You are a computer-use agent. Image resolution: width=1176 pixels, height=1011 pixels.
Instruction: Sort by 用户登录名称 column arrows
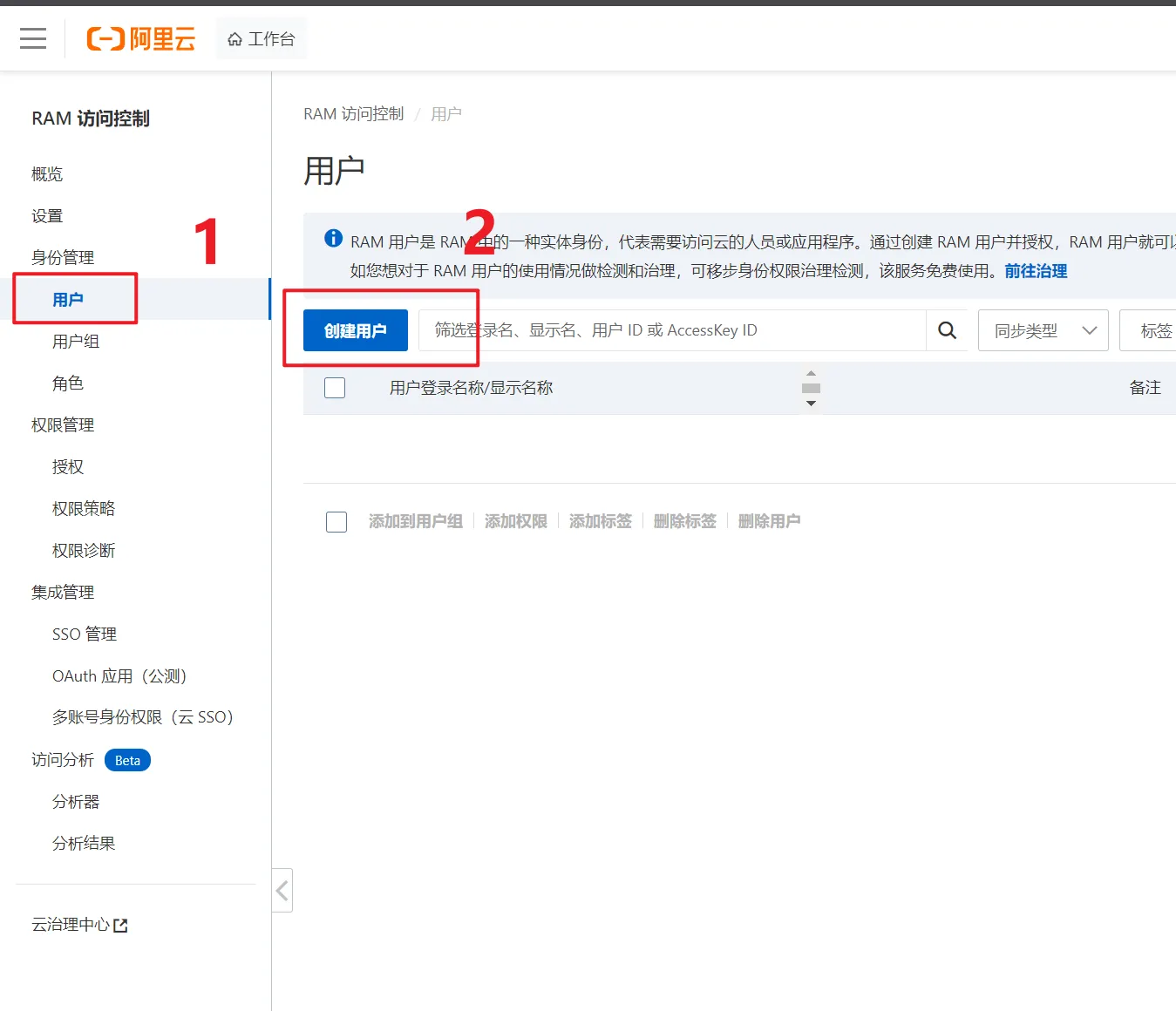pyautogui.click(x=811, y=388)
